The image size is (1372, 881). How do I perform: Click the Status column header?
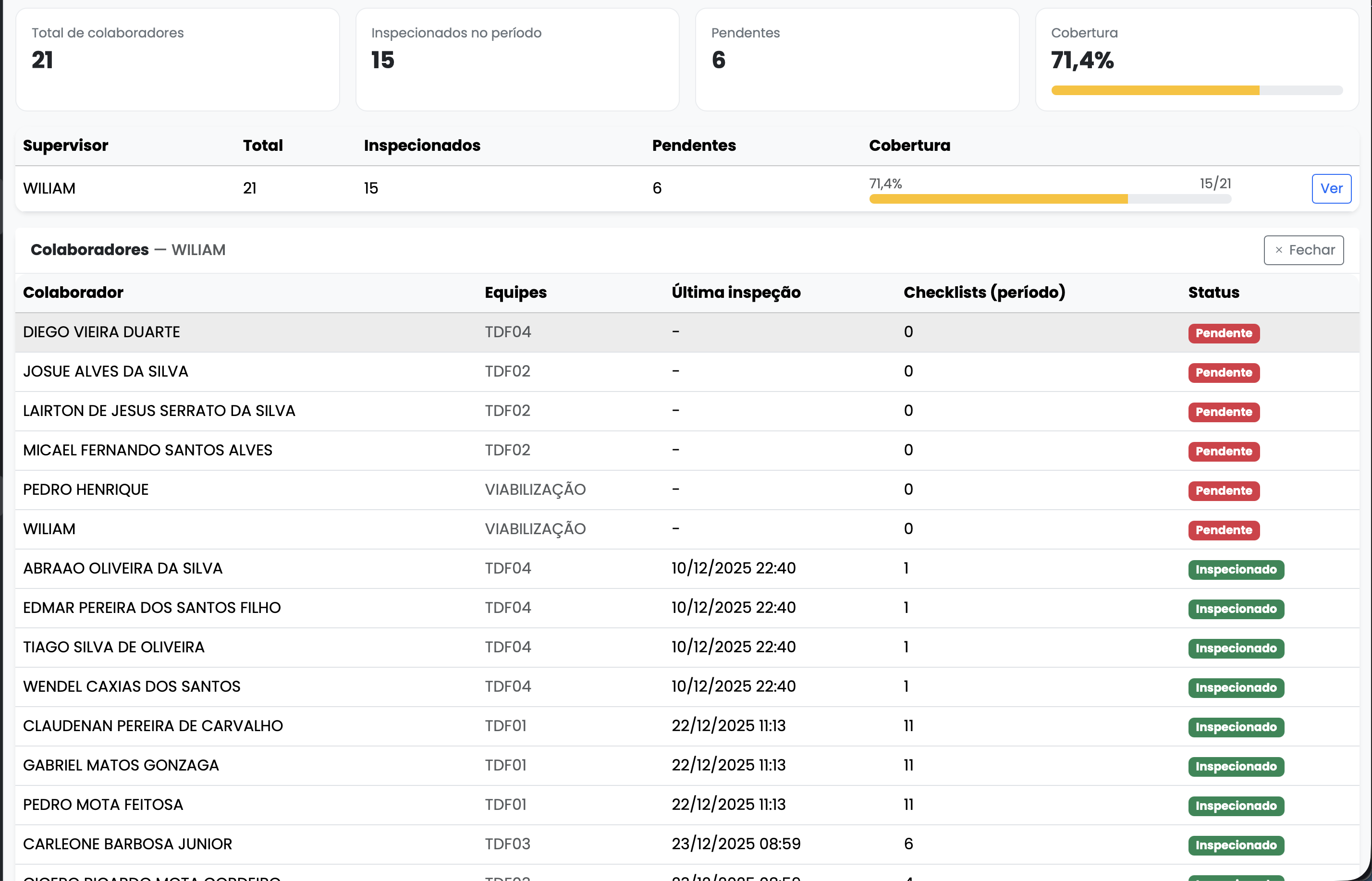[1213, 293]
